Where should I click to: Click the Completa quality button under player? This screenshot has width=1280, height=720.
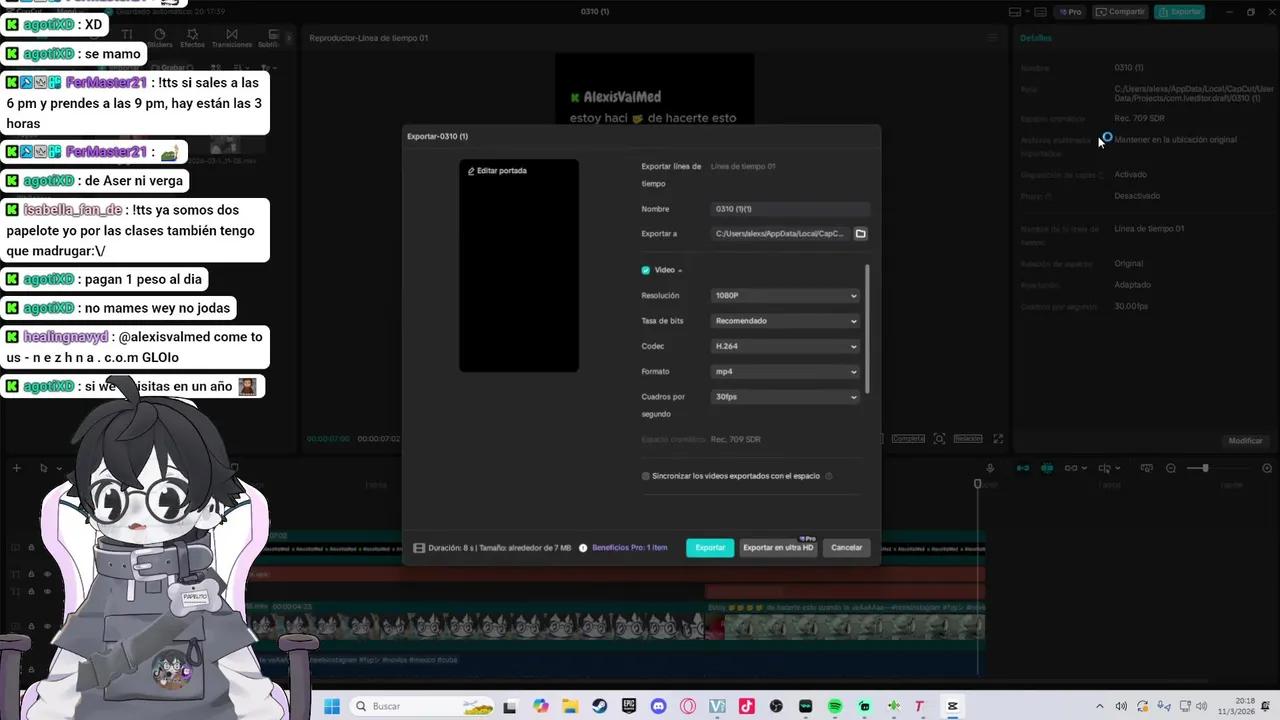click(x=908, y=439)
